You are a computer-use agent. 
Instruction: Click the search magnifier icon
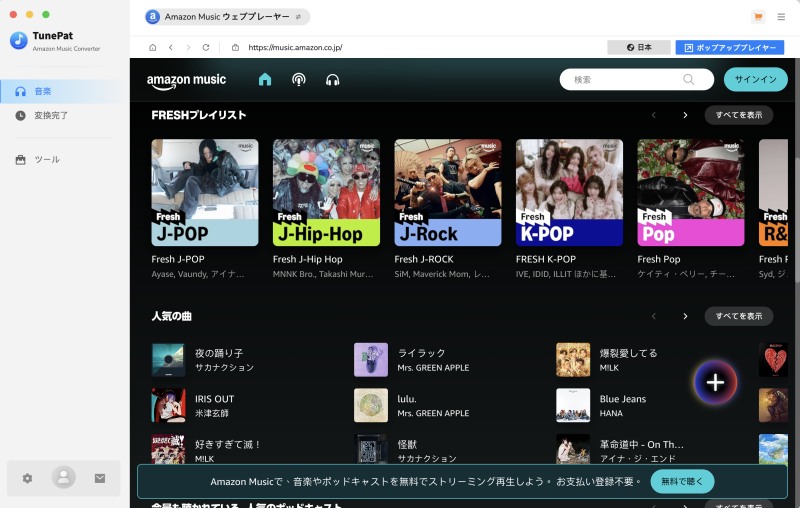(x=689, y=80)
